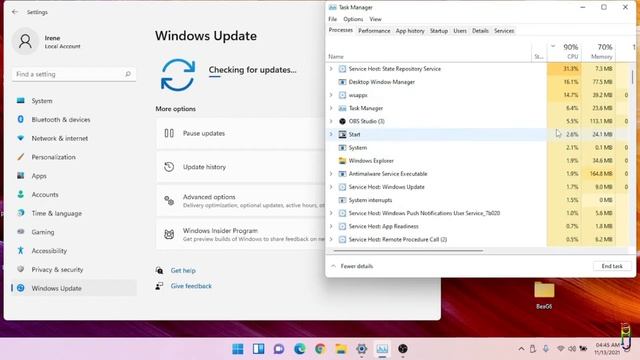640x360 pixels.
Task: Click the End task button
Action: tap(612, 266)
